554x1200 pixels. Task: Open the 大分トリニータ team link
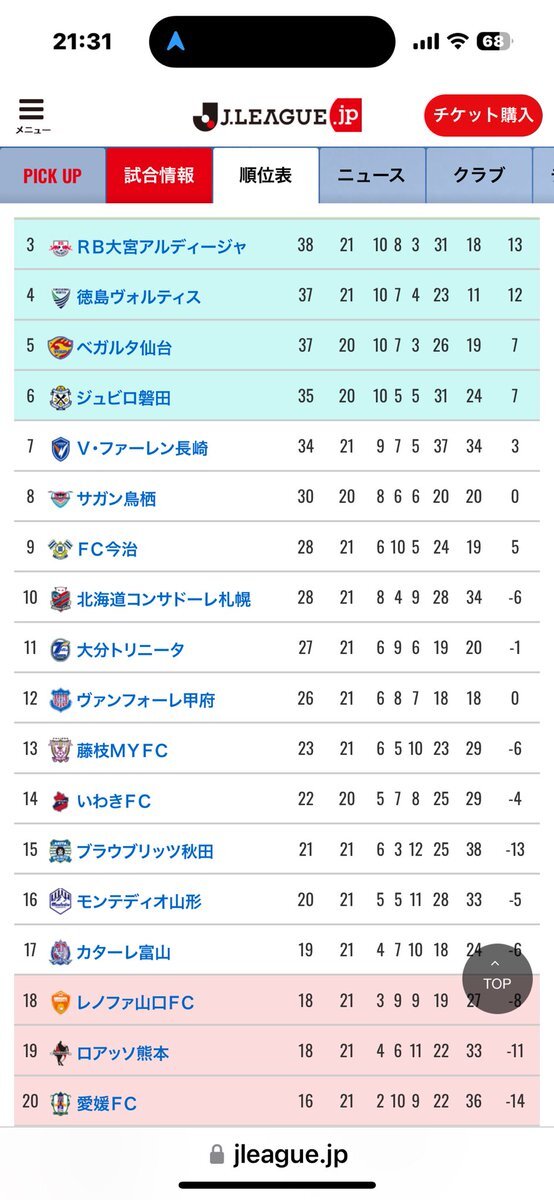coord(131,649)
